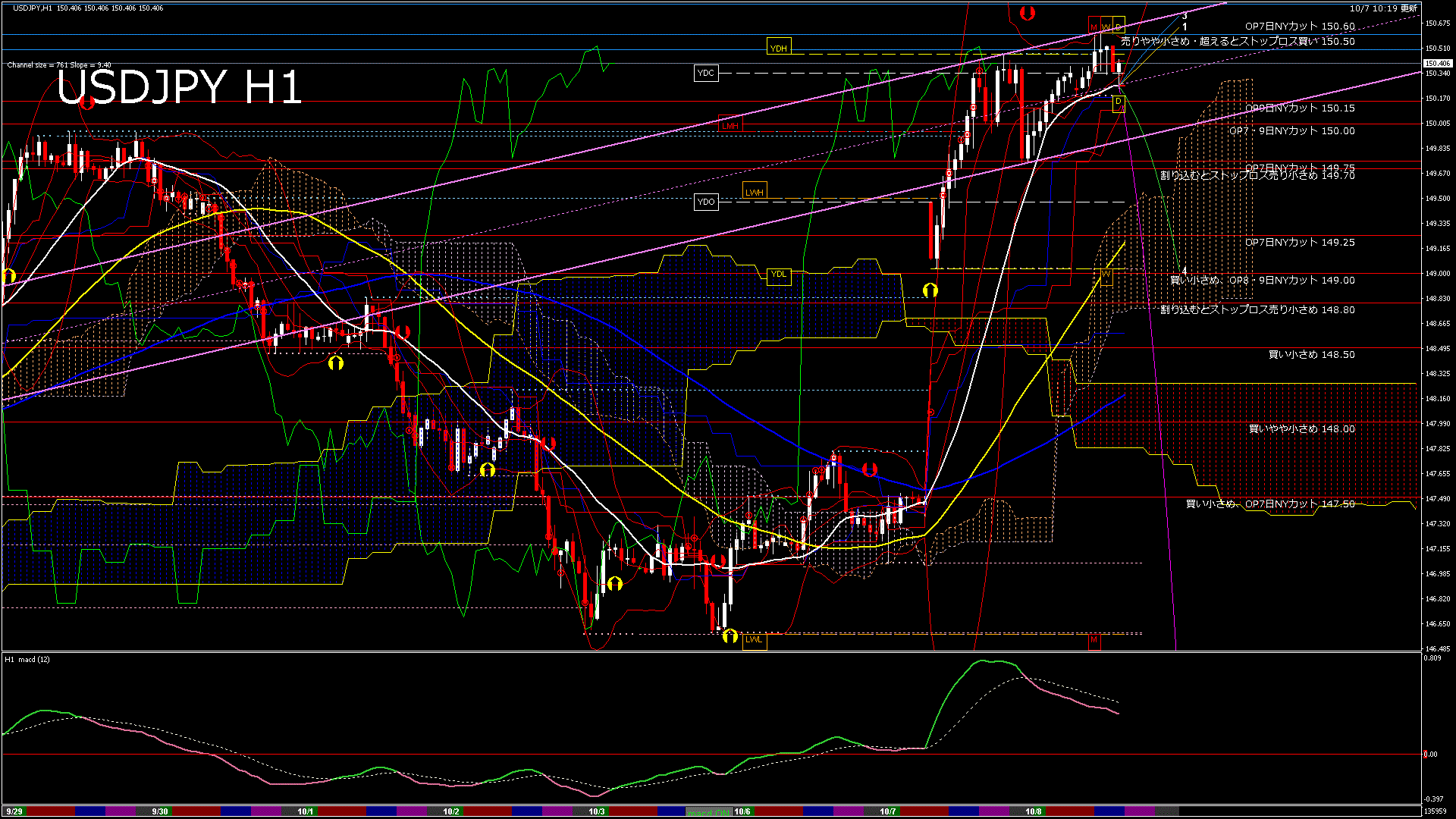Click the YDL label box

click(778, 275)
